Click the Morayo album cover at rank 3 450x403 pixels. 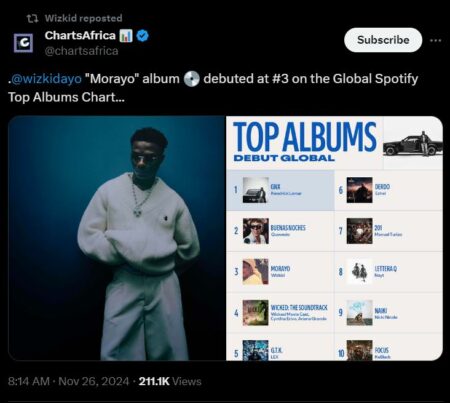tap(255, 272)
